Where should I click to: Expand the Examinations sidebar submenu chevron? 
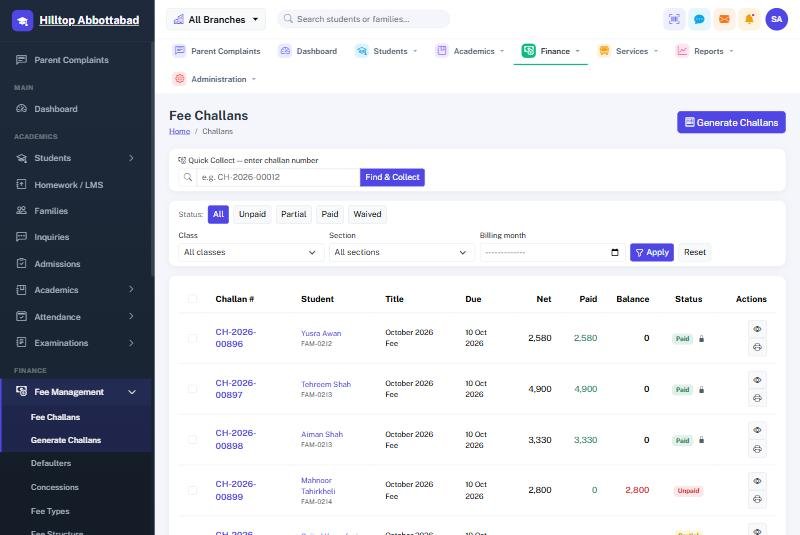click(131, 343)
